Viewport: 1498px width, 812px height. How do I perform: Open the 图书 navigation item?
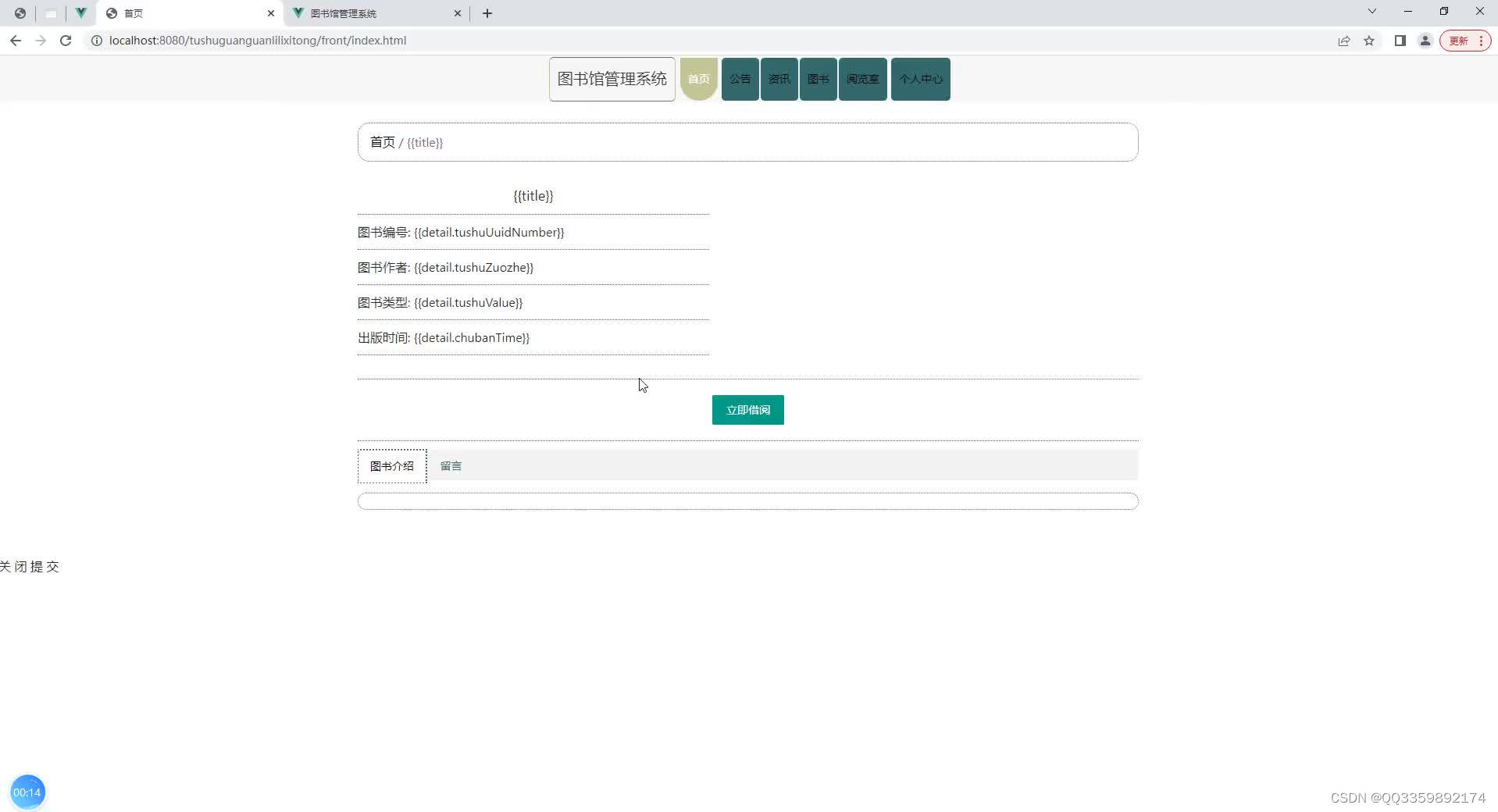point(819,79)
